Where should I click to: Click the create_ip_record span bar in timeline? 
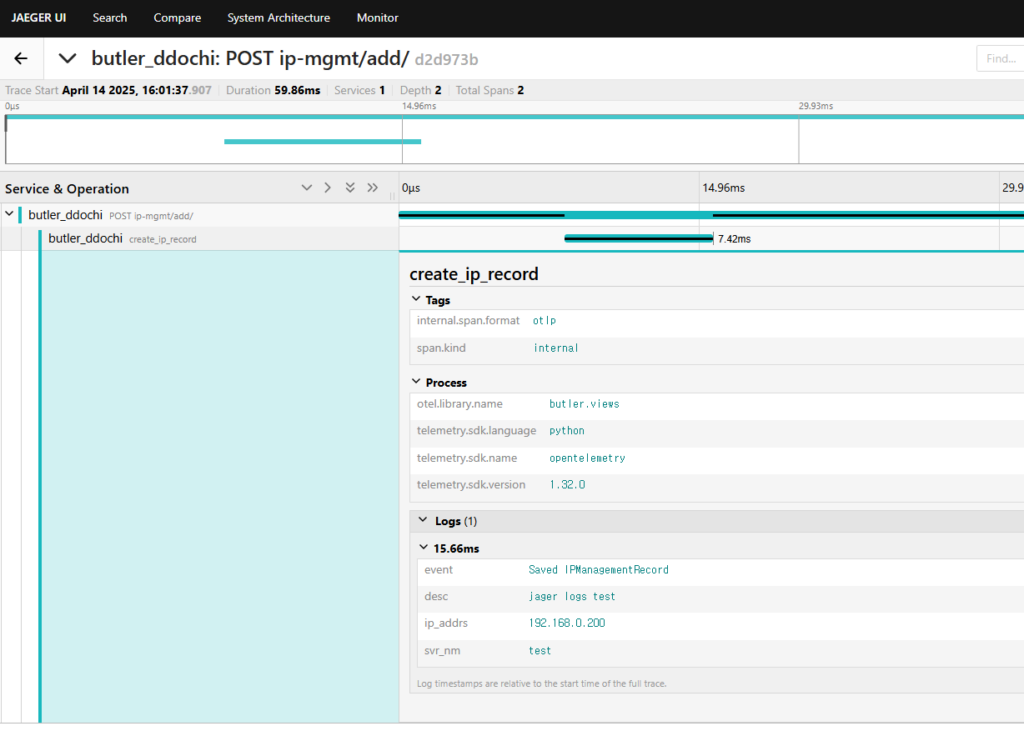(638, 239)
